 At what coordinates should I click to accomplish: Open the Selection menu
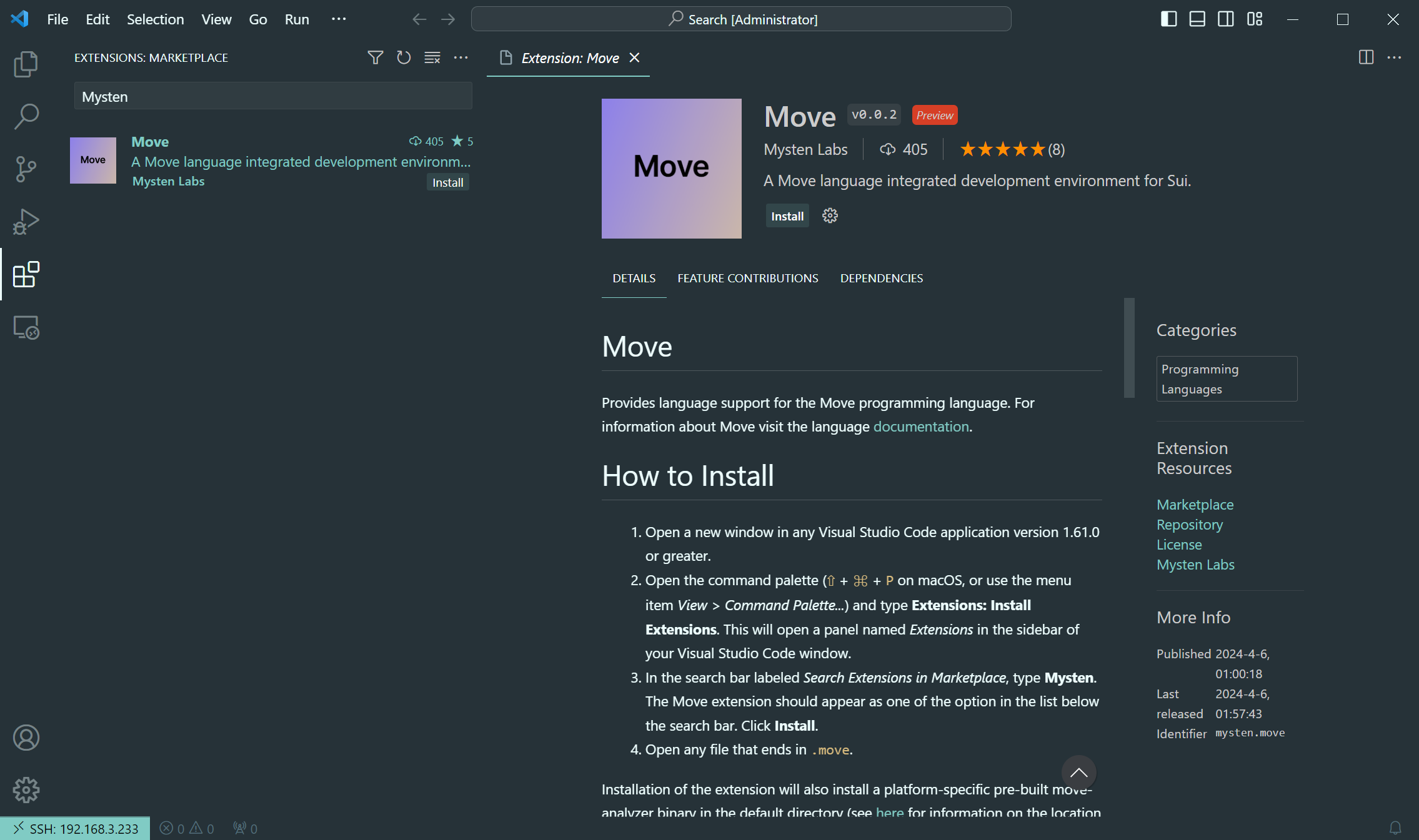point(155,19)
